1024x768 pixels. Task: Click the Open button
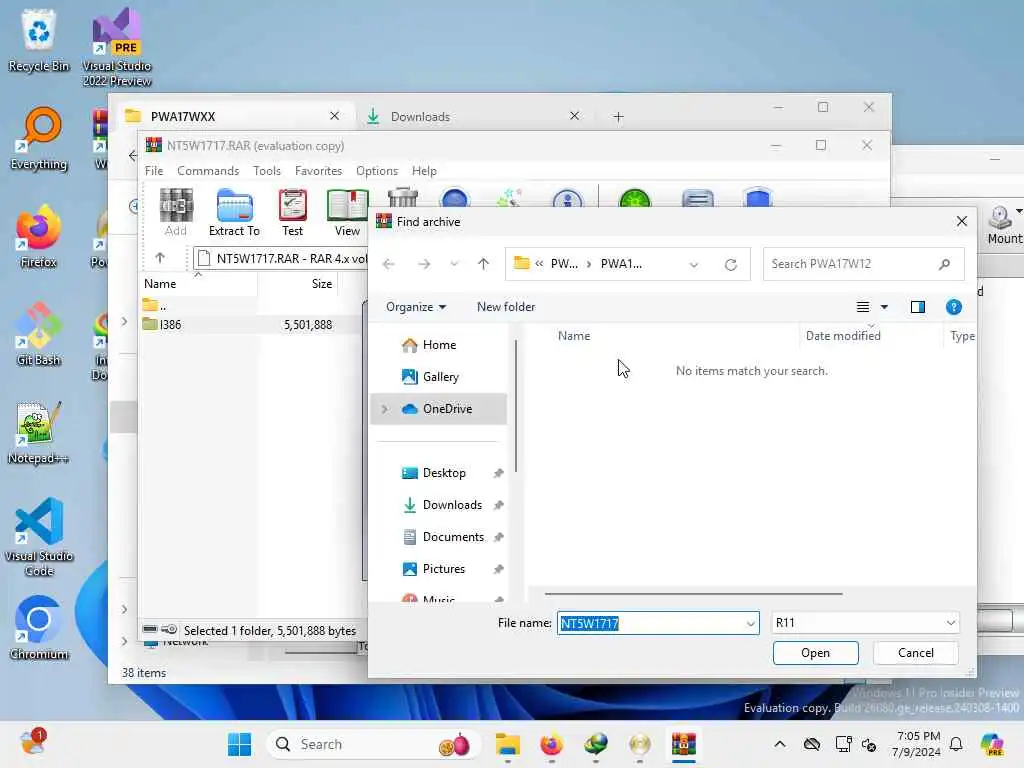point(815,653)
